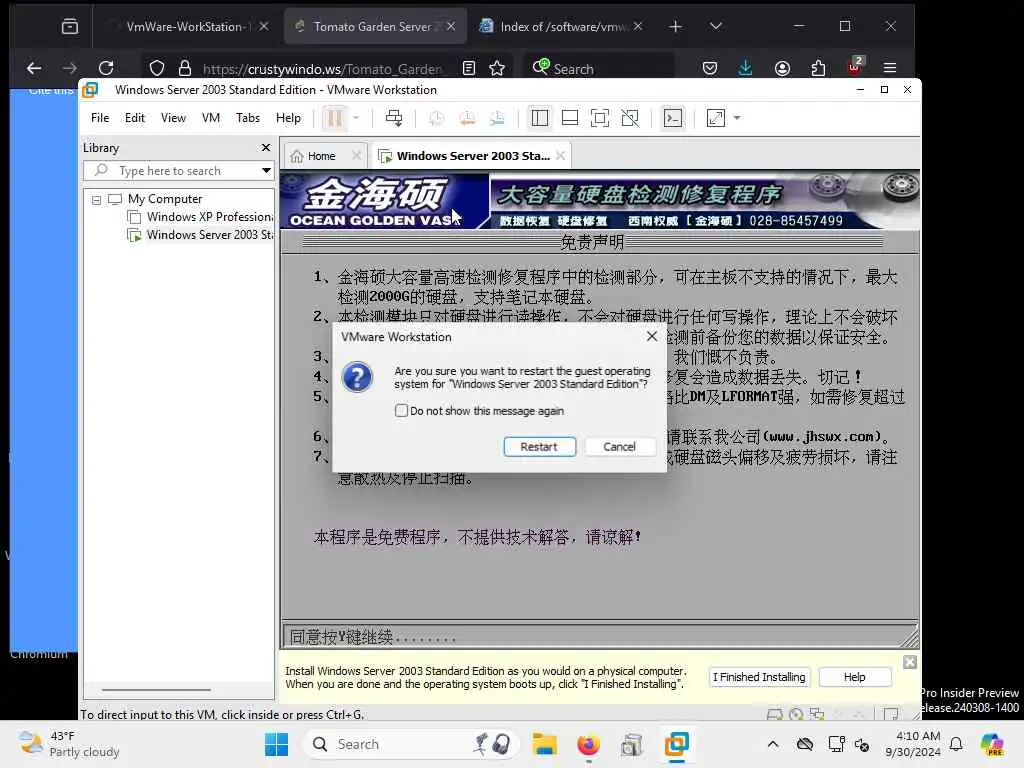The height and width of the screenshot is (768, 1024).
Task: Open the weather widget on taskbar
Action: click(69, 744)
